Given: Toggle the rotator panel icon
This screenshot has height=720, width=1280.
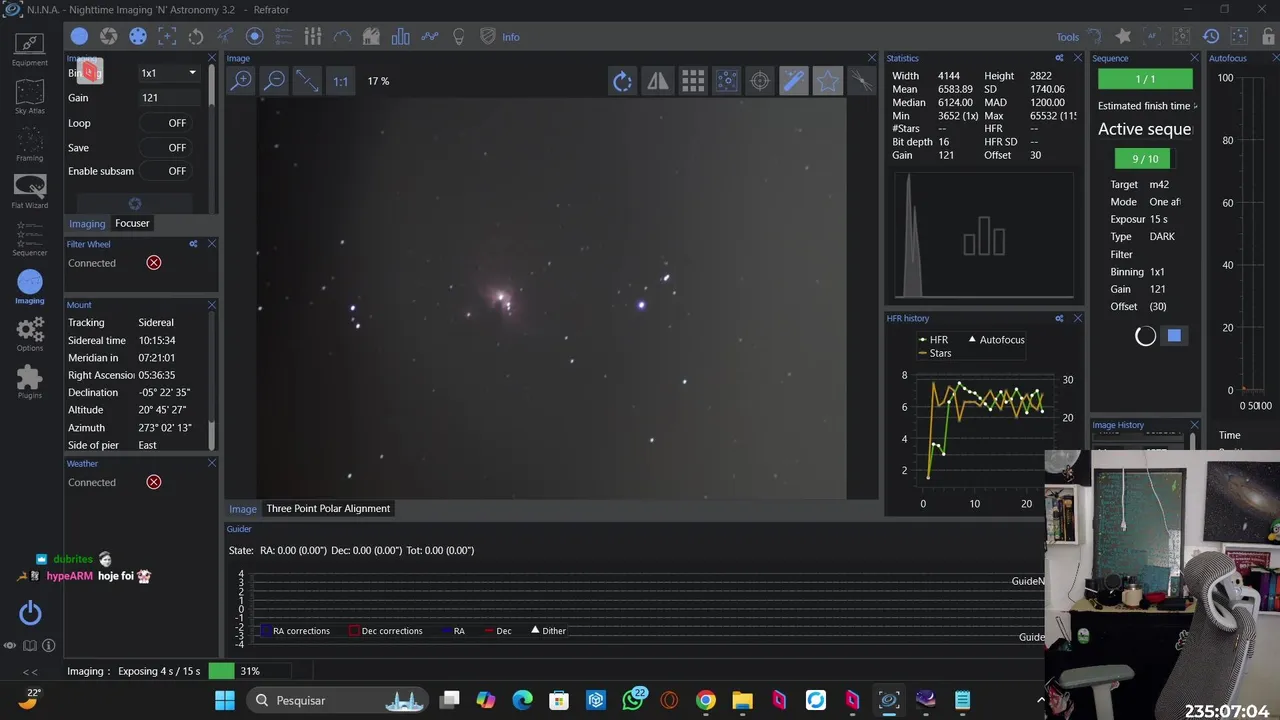Looking at the screenshot, I should tap(196, 37).
